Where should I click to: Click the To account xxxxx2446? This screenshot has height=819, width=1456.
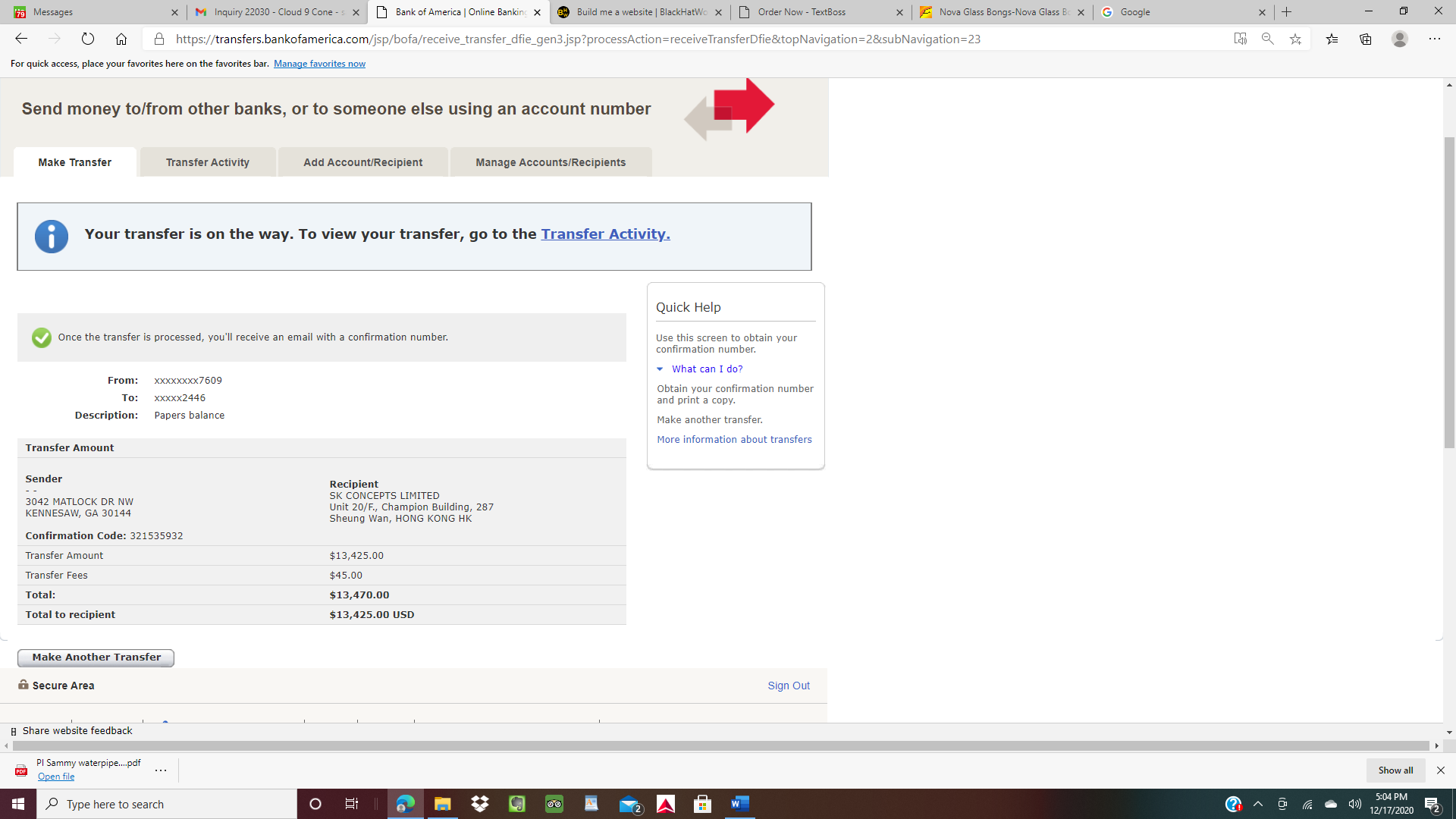point(180,398)
